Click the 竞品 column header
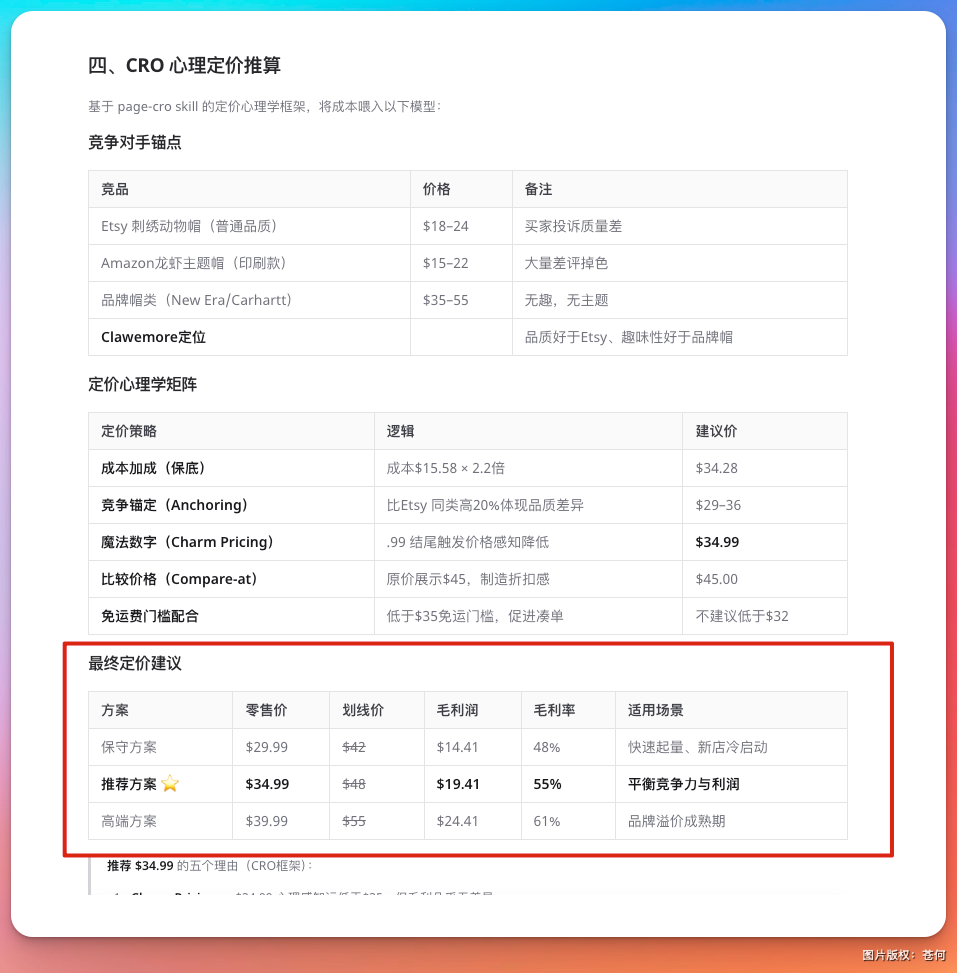 click(115, 189)
